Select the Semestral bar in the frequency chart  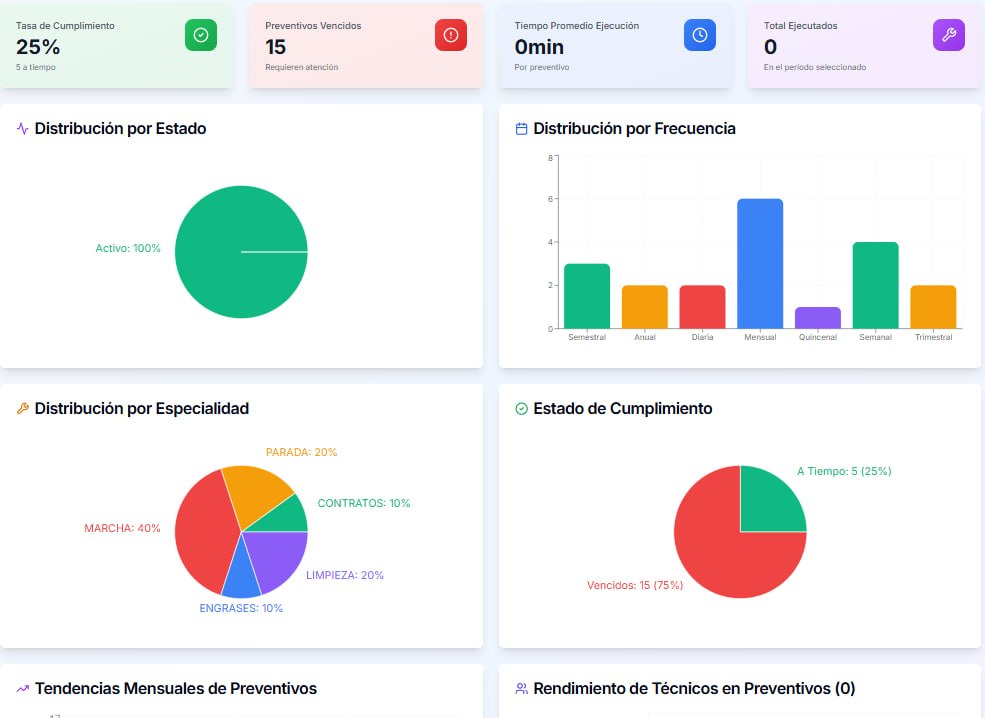[587, 296]
